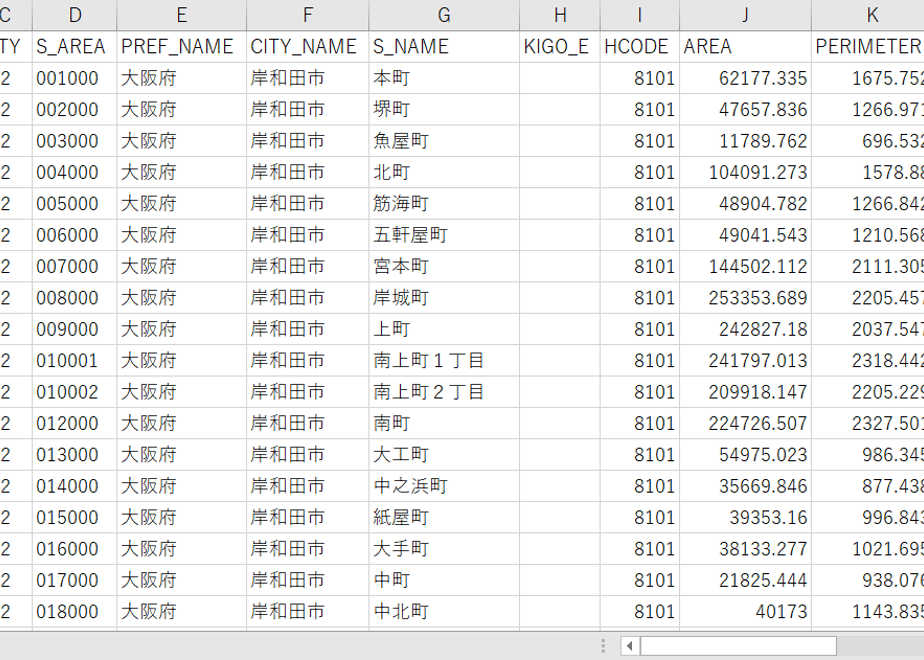
Task: Select column K header
Action: (x=868, y=15)
